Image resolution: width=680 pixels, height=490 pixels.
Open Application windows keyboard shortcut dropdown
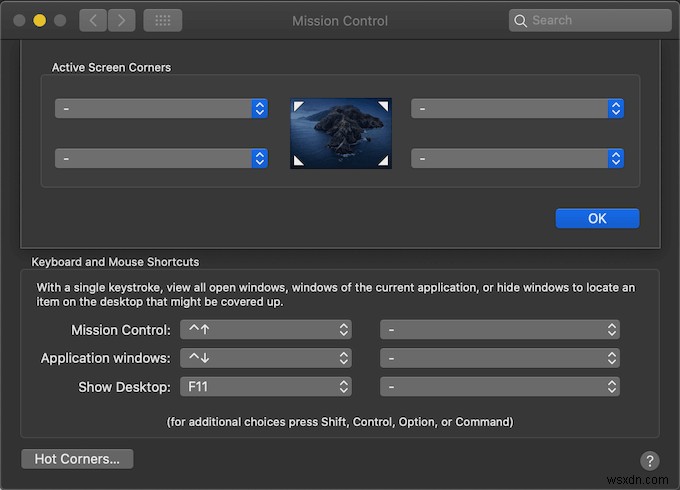point(266,358)
